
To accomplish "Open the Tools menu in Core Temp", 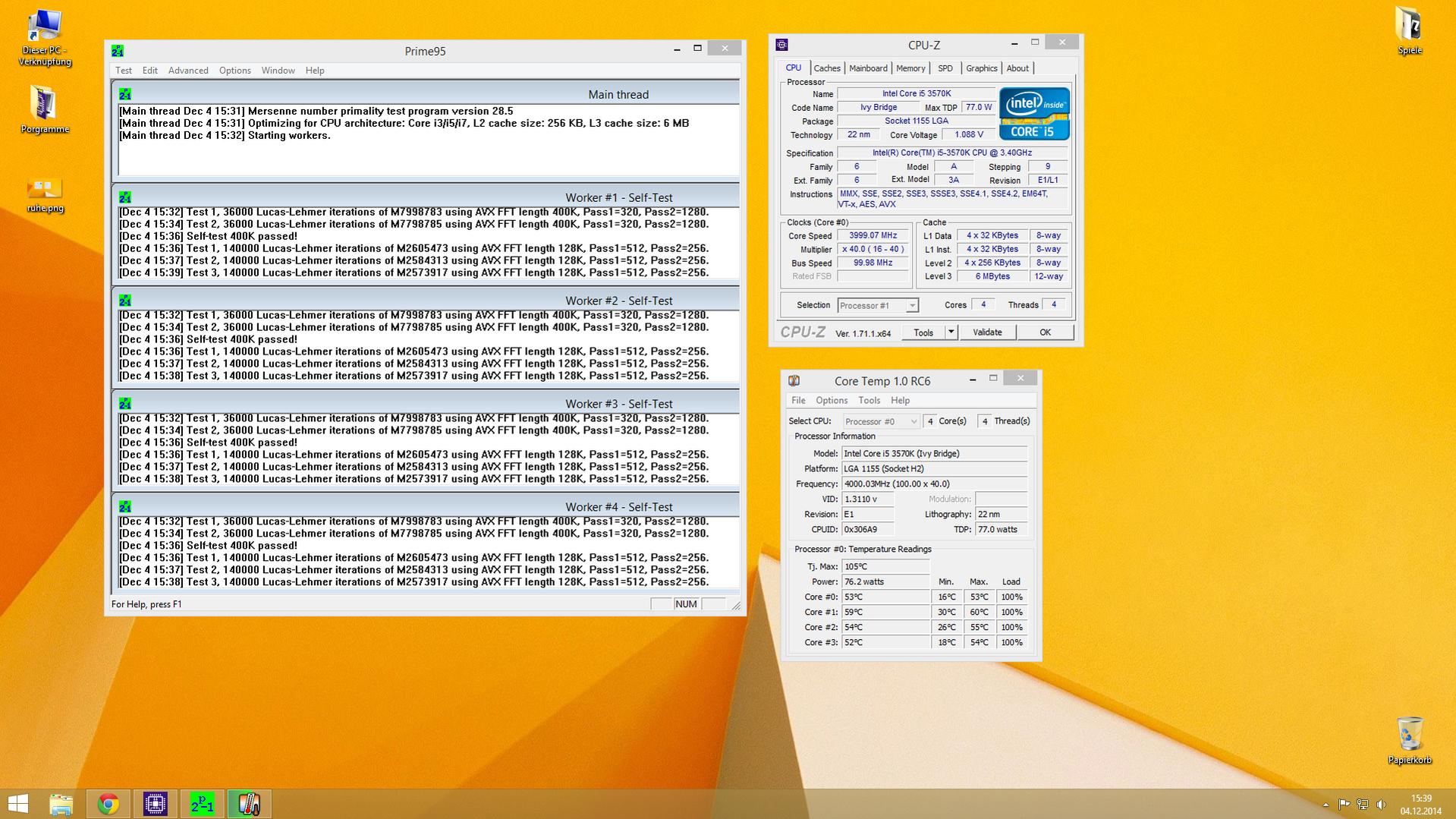I will click(x=870, y=400).
